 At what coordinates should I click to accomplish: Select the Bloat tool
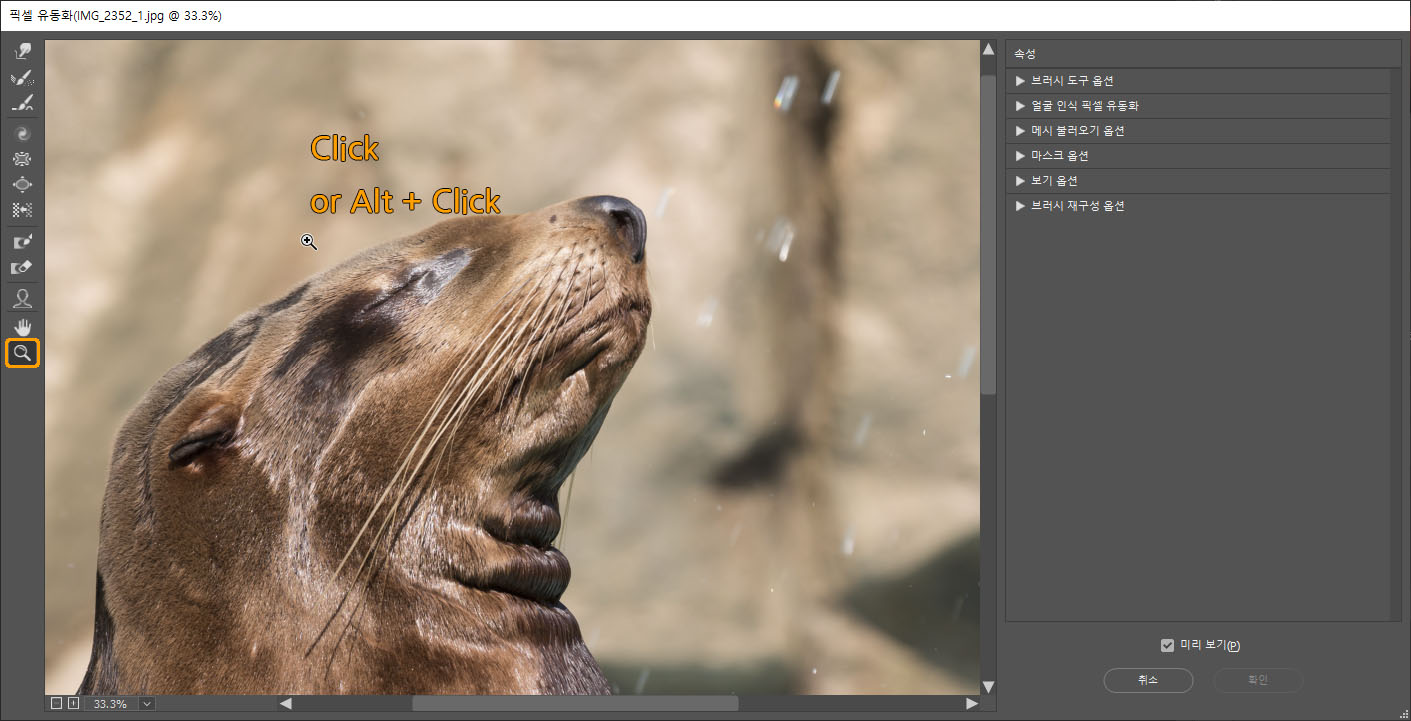tap(22, 184)
